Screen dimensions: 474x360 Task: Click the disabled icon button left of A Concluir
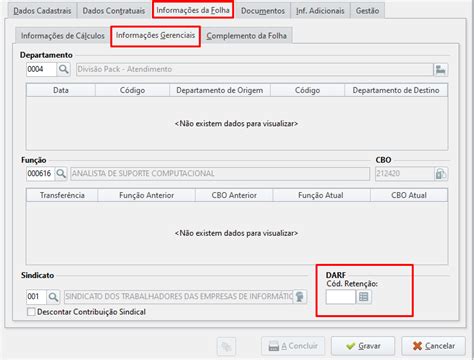pyautogui.click(x=226, y=346)
